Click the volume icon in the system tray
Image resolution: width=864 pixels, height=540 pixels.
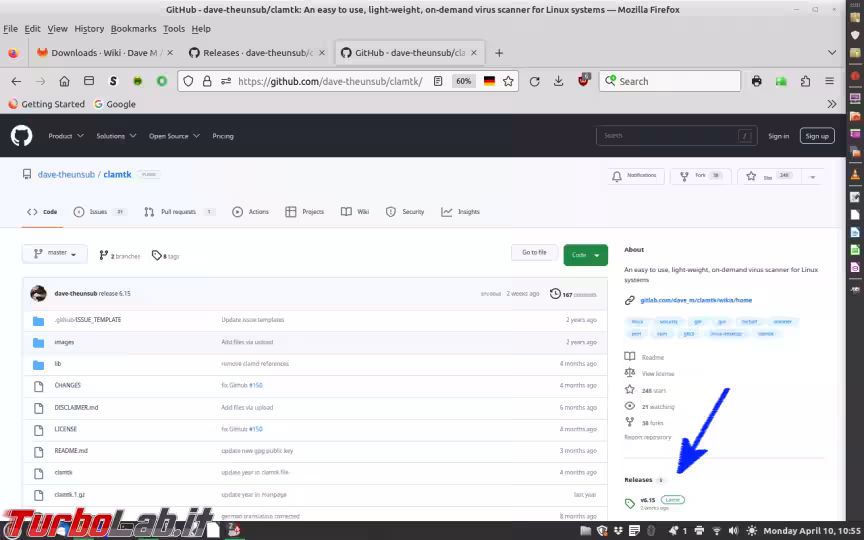733,531
